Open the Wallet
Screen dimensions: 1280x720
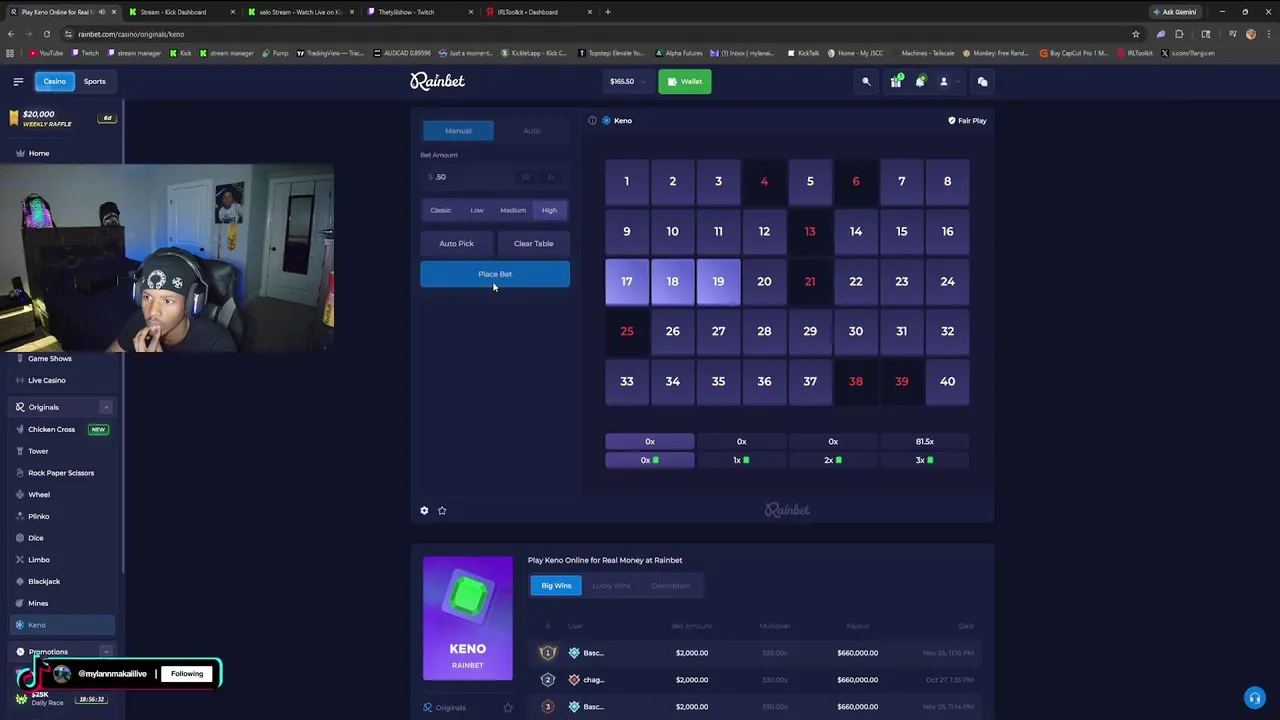(x=685, y=82)
